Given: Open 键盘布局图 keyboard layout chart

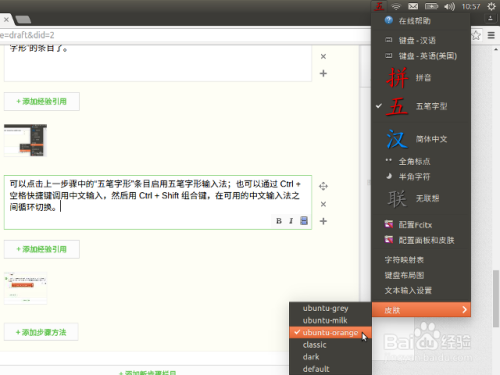Looking at the screenshot, I should [x=421, y=275].
